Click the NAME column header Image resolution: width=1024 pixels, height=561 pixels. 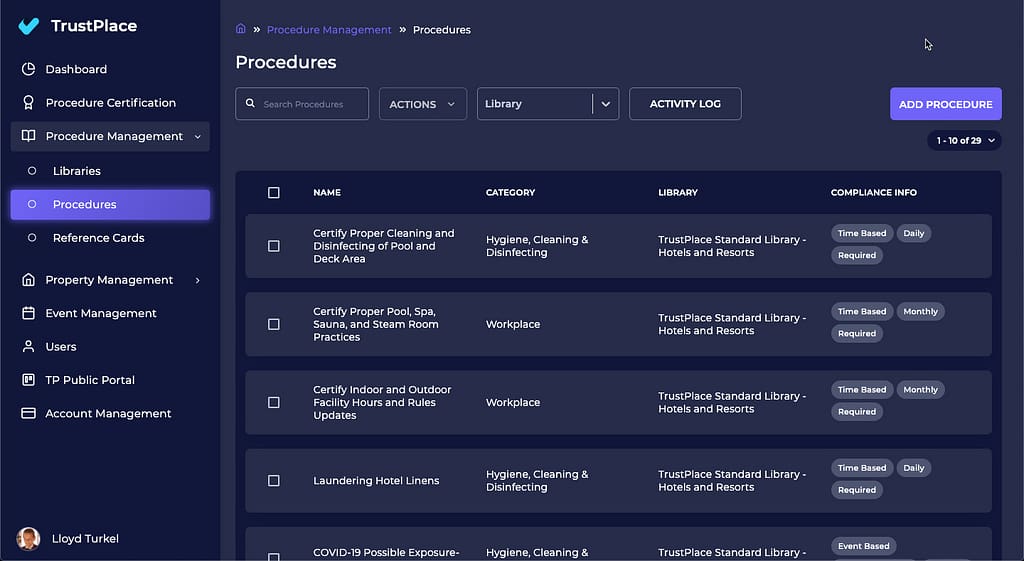coord(327,193)
